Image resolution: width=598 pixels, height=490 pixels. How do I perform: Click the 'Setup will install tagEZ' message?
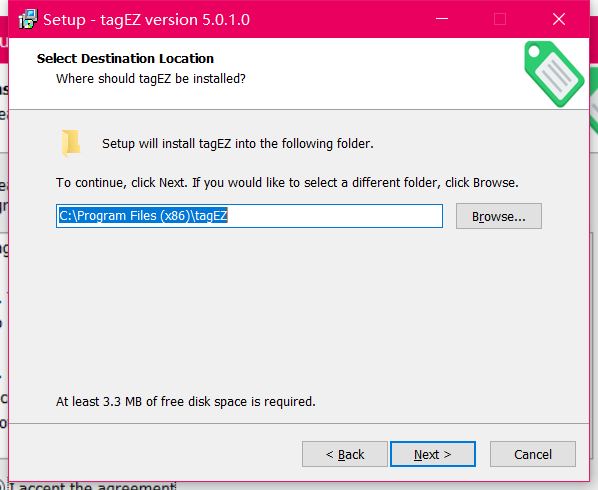pyautogui.click(x=238, y=144)
